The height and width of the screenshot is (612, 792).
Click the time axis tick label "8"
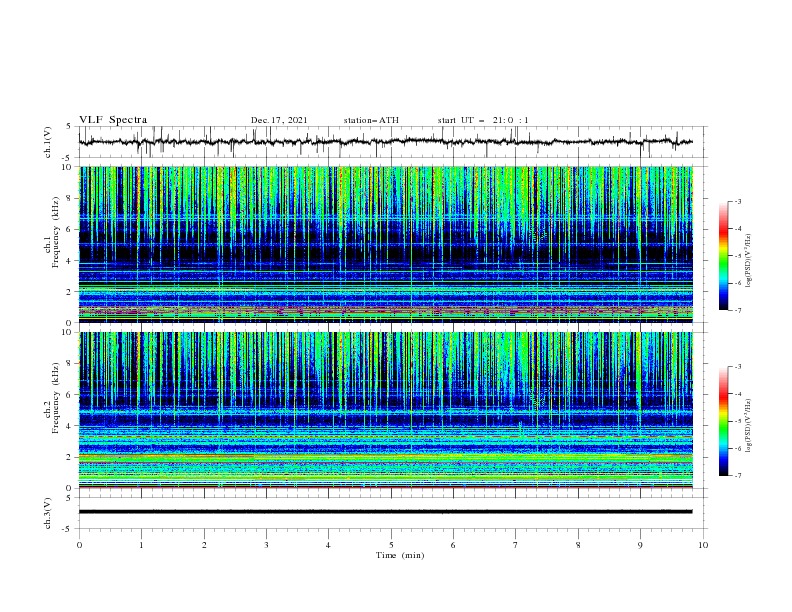[578, 545]
